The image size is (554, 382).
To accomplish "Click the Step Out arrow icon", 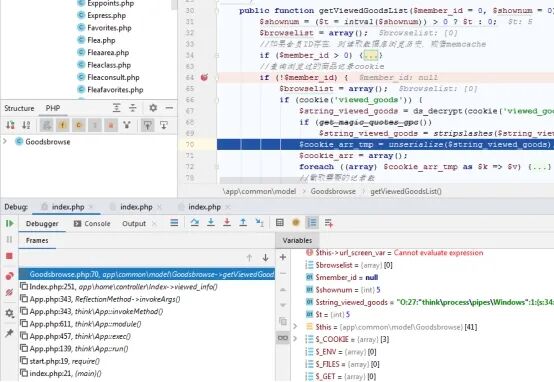I will click(x=243, y=222).
